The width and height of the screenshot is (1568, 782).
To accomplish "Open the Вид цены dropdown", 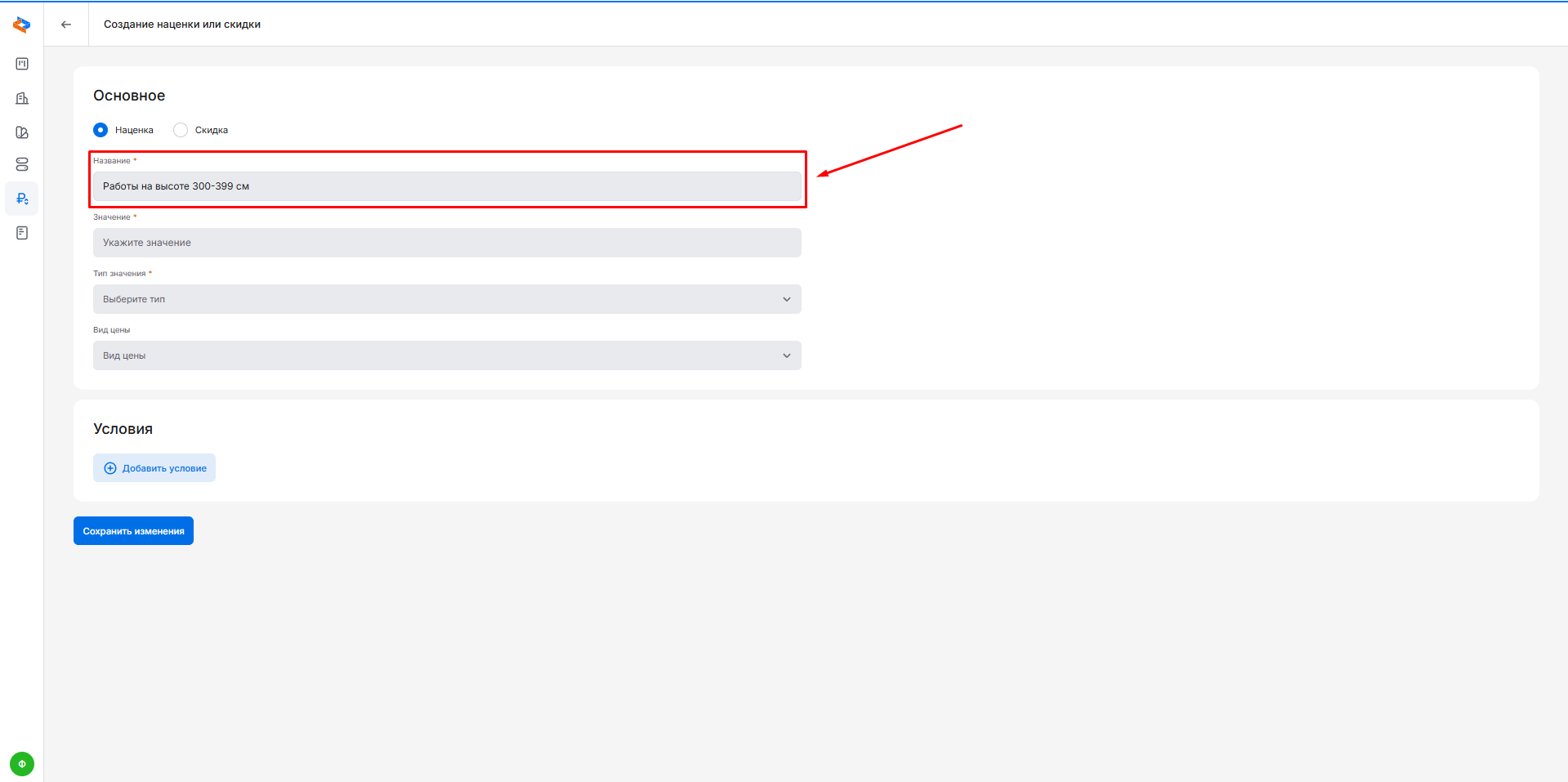I will [x=446, y=355].
